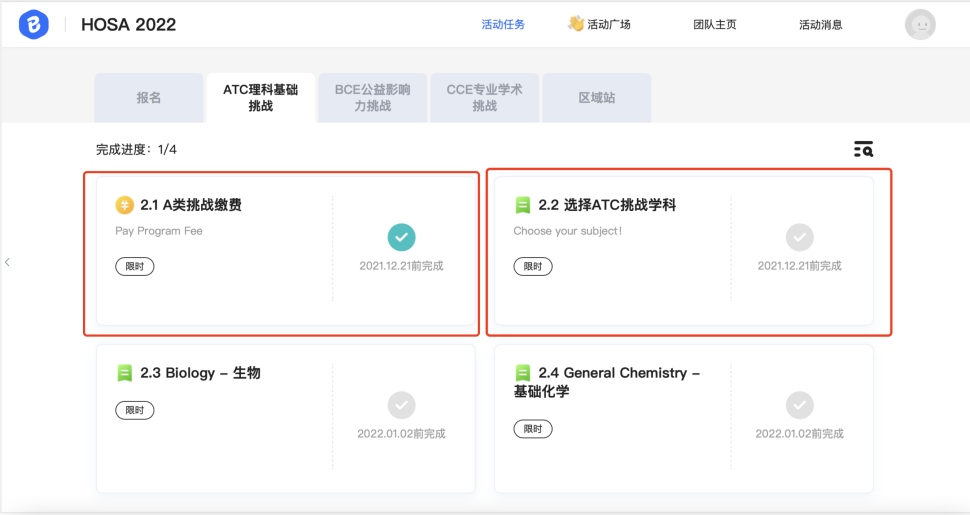Click the HOSA 2022 title text

(129, 25)
